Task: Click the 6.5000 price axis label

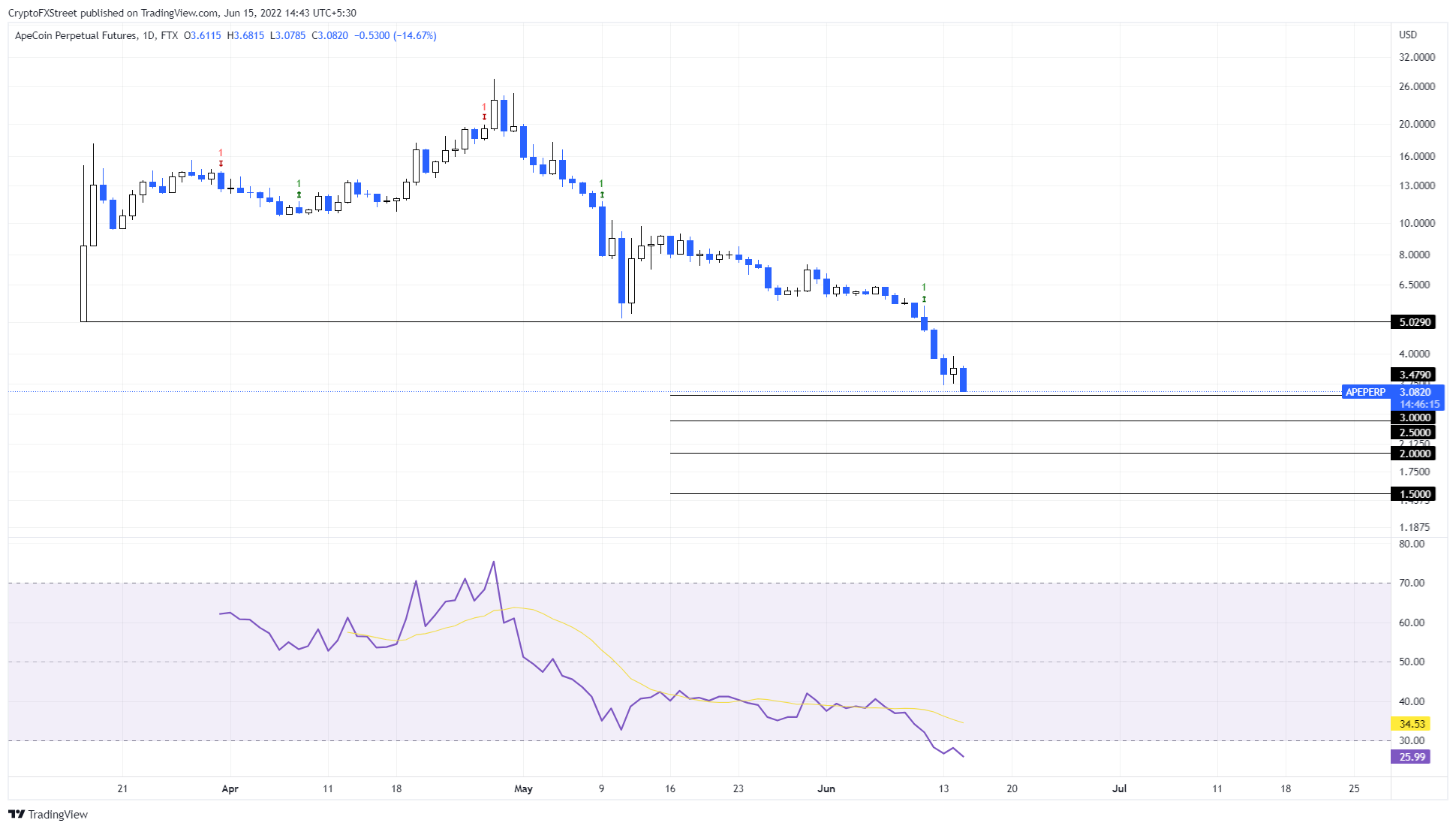Action: pyautogui.click(x=1415, y=285)
